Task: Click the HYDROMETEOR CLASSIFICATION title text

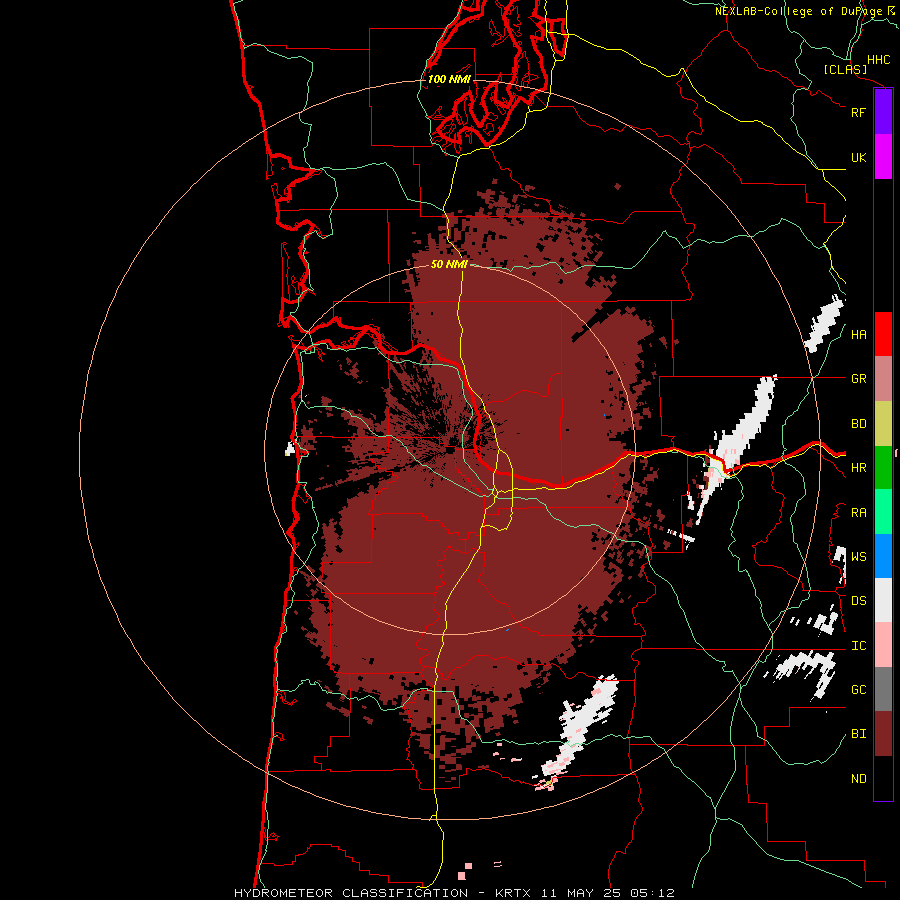Action: pyautogui.click(x=351, y=893)
